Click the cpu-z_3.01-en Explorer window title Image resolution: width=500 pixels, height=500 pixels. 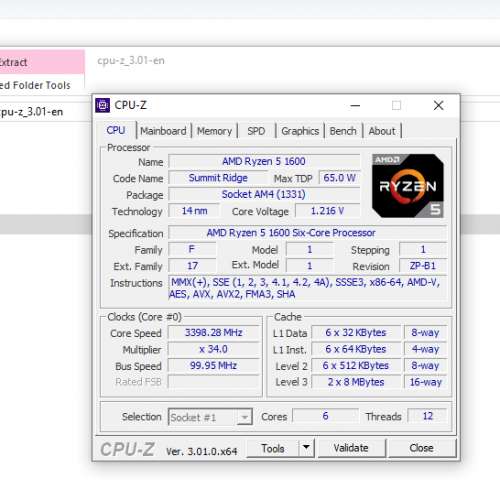click(131, 61)
